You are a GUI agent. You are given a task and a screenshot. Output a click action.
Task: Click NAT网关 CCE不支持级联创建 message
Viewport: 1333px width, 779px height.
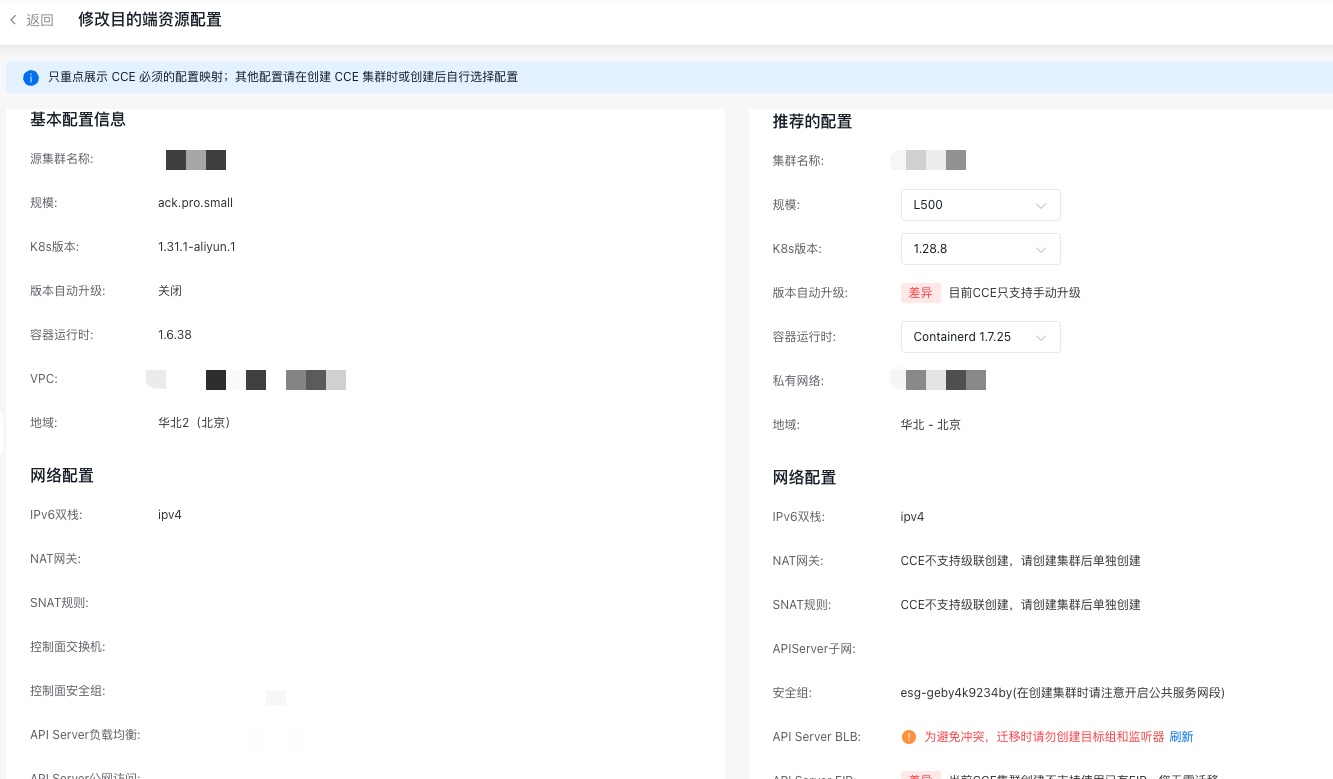click(x=1021, y=561)
